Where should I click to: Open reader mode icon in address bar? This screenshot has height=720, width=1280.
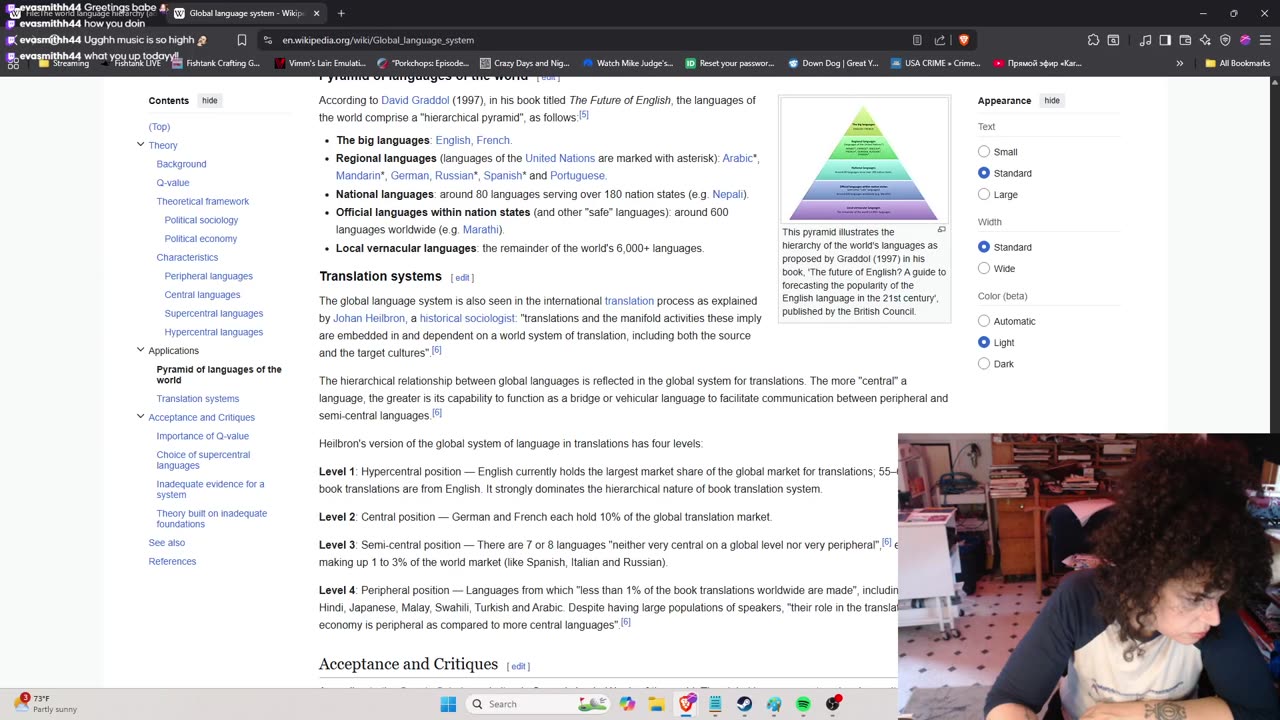point(917,40)
